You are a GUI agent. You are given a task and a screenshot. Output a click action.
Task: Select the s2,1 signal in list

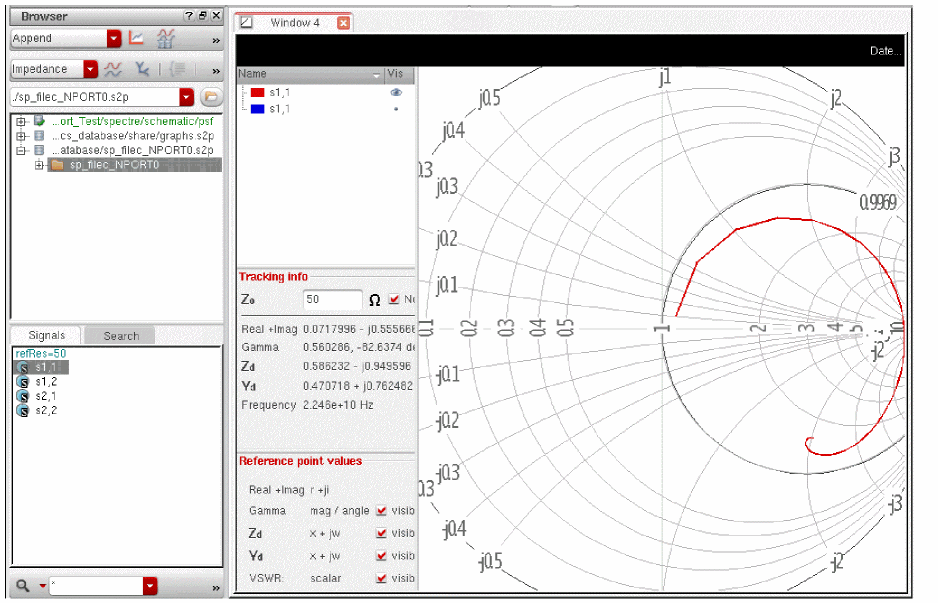click(46, 396)
